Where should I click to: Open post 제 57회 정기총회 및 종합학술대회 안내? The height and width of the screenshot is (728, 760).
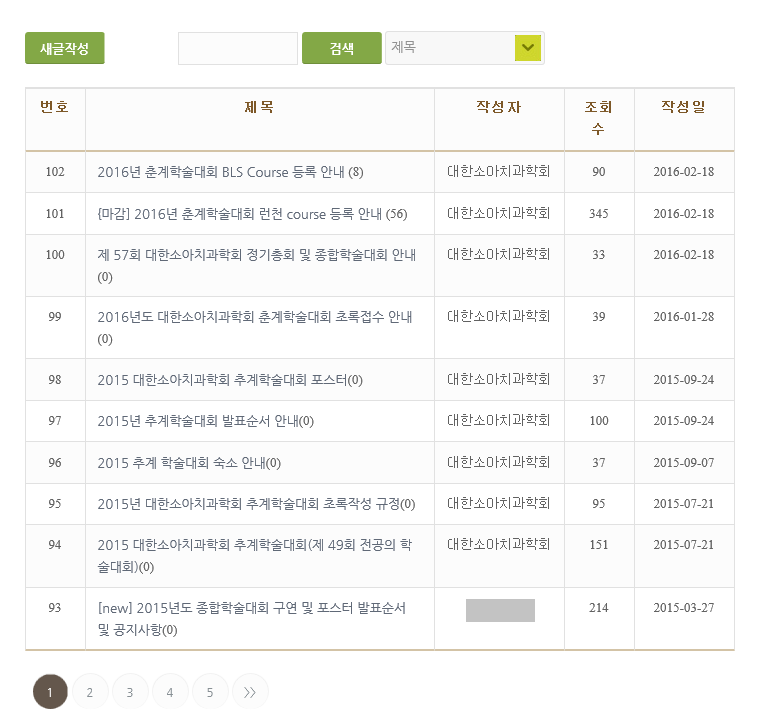click(257, 255)
